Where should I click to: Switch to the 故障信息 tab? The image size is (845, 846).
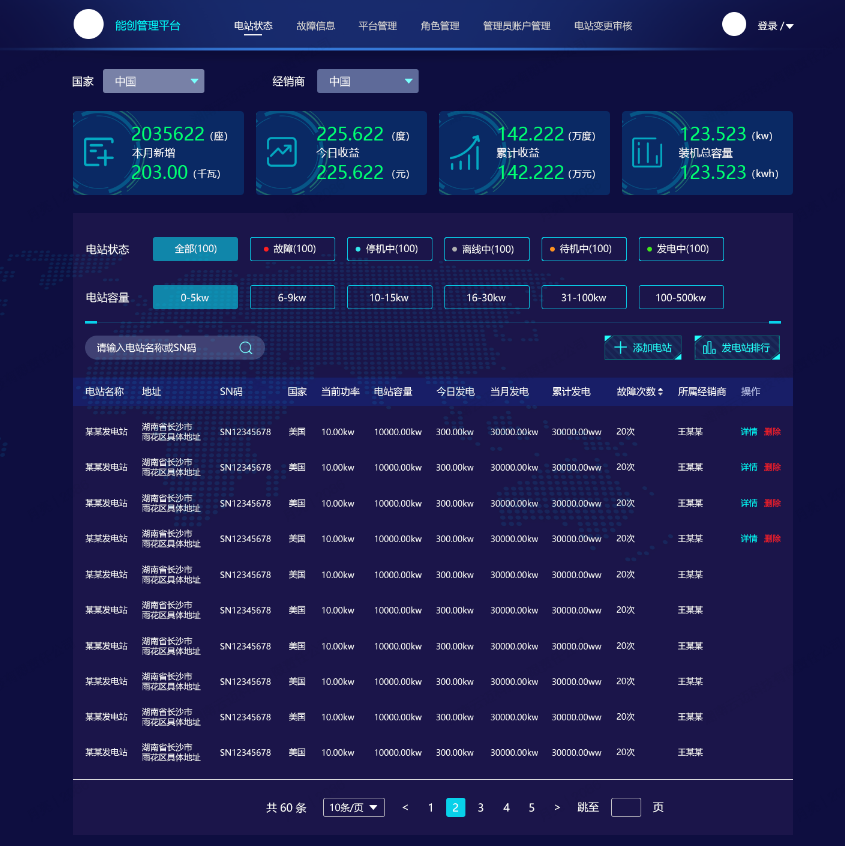click(x=316, y=26)
